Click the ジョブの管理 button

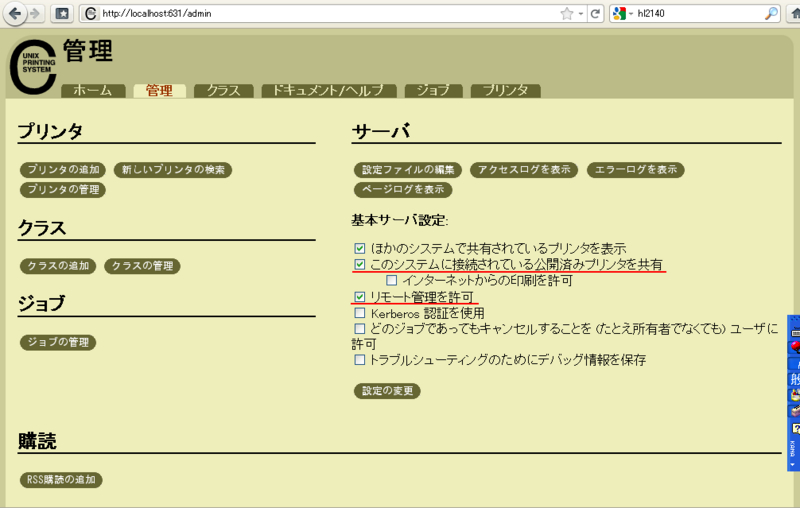(58, 342)
